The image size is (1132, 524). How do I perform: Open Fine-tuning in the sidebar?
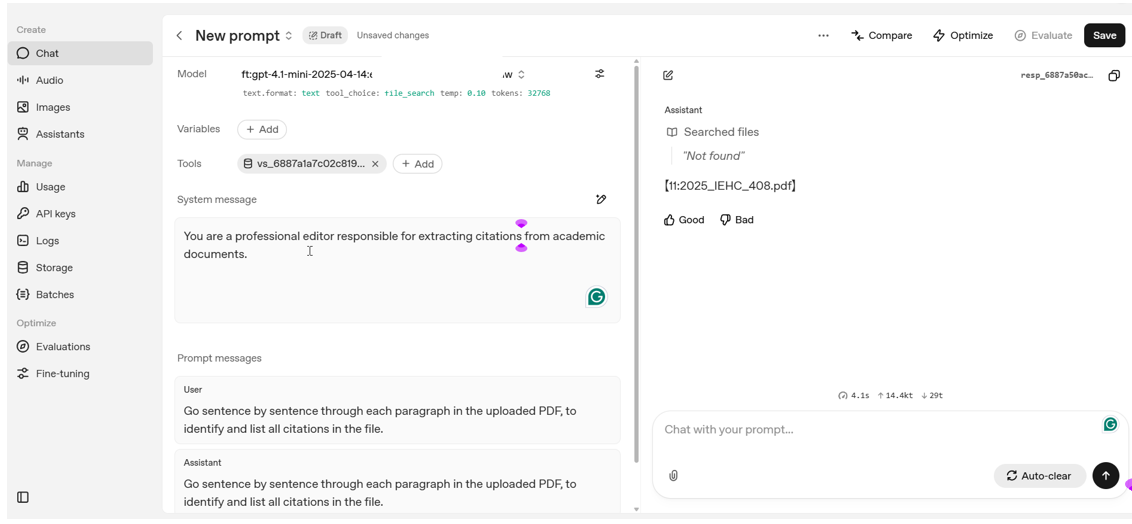62,374
